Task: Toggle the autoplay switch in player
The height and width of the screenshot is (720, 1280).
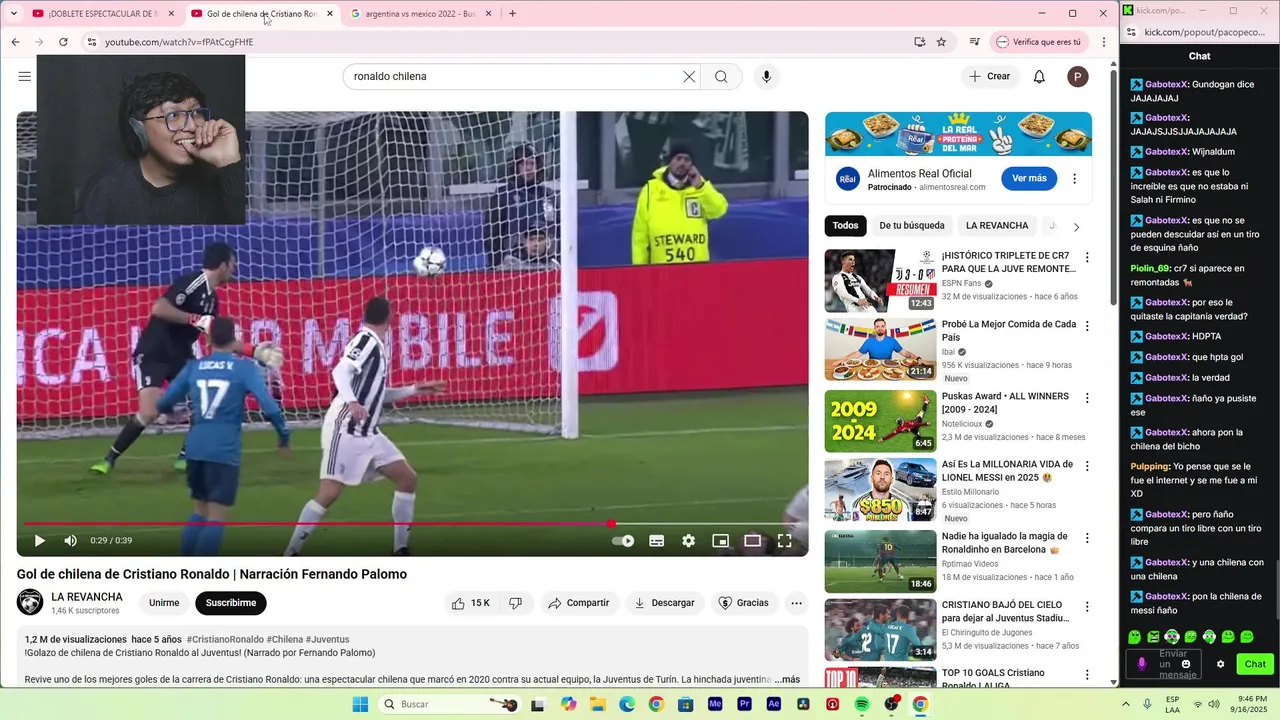Action: coord(623,541)
